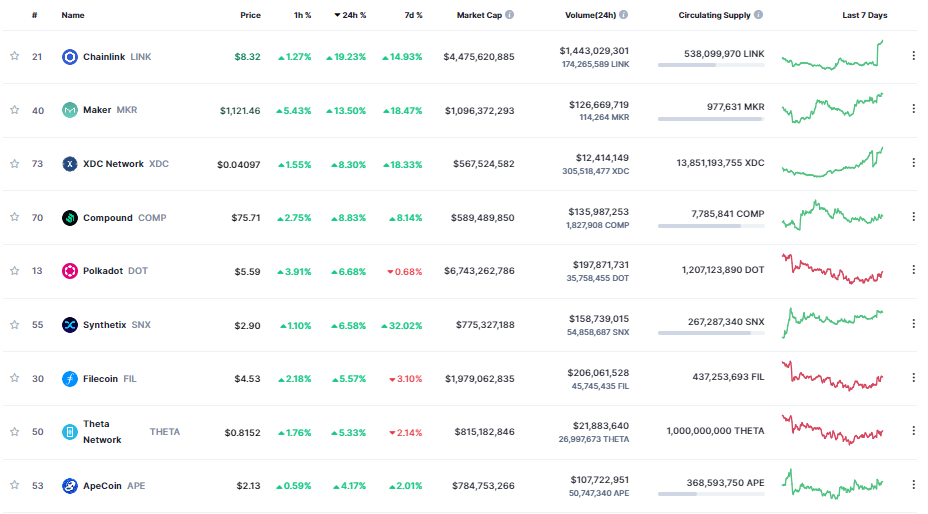Open the Maker MKR coin page

[x=110, y=110]
